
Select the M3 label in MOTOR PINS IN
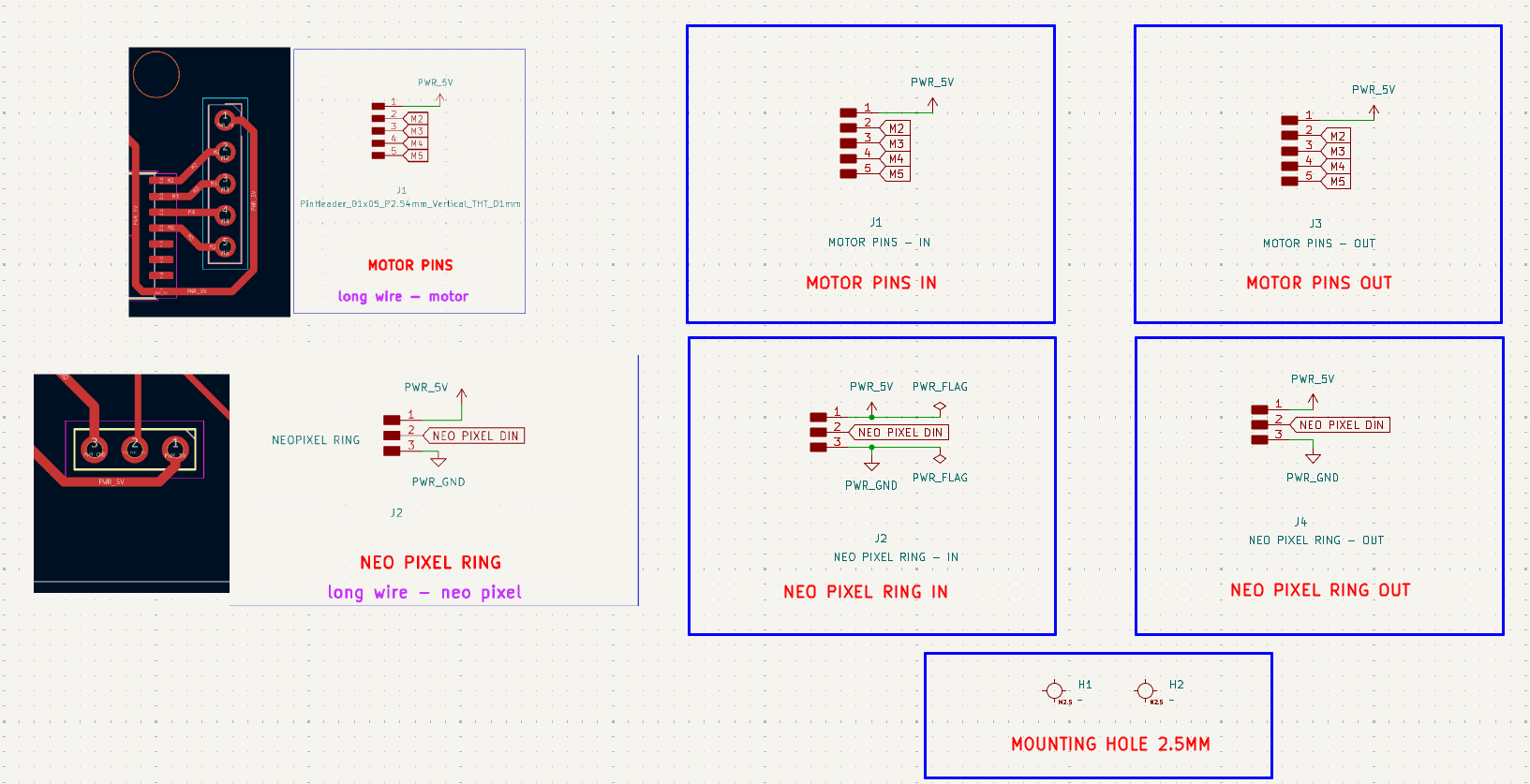(x=896, y=143)
